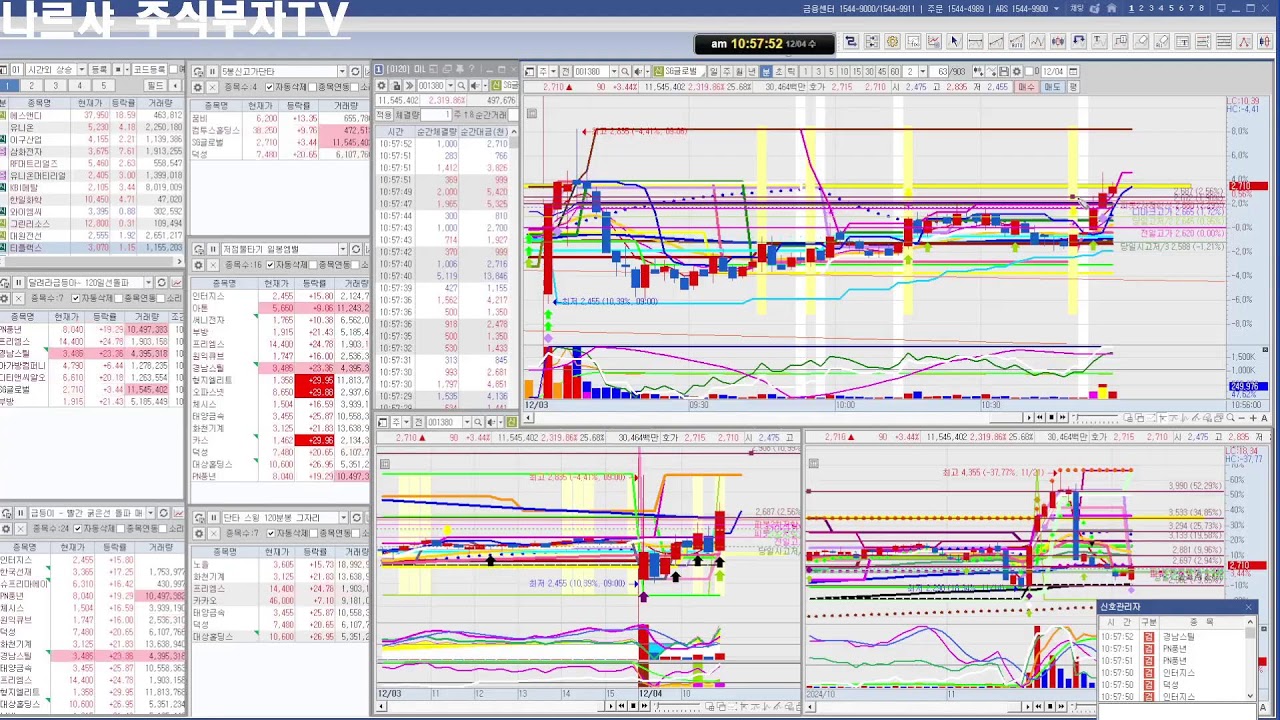This screenshot has height=720, width=1280.
Task: Refresh the 저점불타기 일봉염별 search list
Action: coord(356,249)
